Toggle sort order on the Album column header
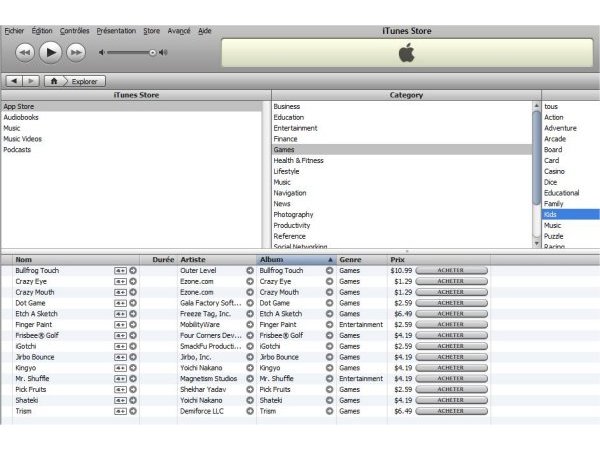This screenshot has width=600, height=450. 297,259
